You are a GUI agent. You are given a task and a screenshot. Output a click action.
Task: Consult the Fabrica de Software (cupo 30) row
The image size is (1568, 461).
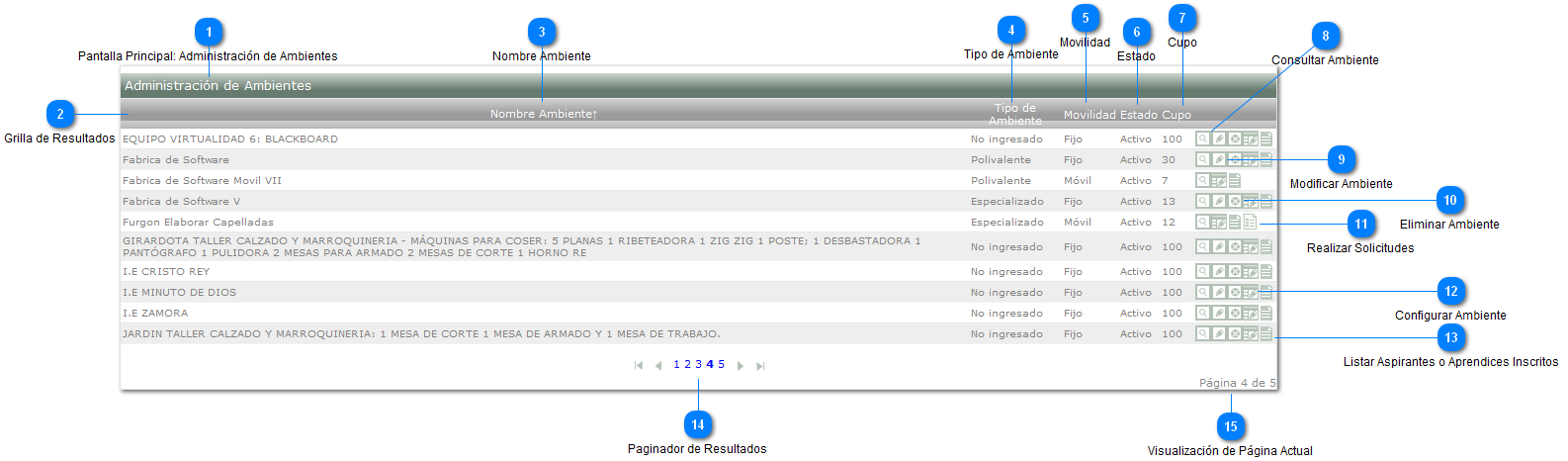coord(1202,159)
